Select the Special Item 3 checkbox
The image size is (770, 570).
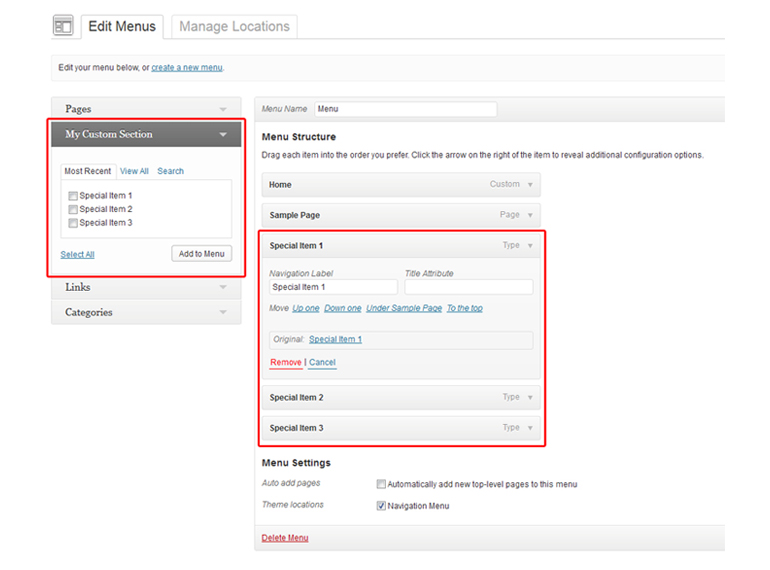[73, 223]
